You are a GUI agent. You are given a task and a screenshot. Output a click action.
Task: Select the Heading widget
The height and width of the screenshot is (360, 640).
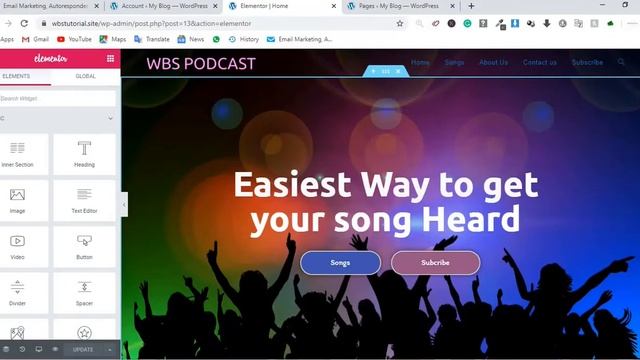(84, 155)
